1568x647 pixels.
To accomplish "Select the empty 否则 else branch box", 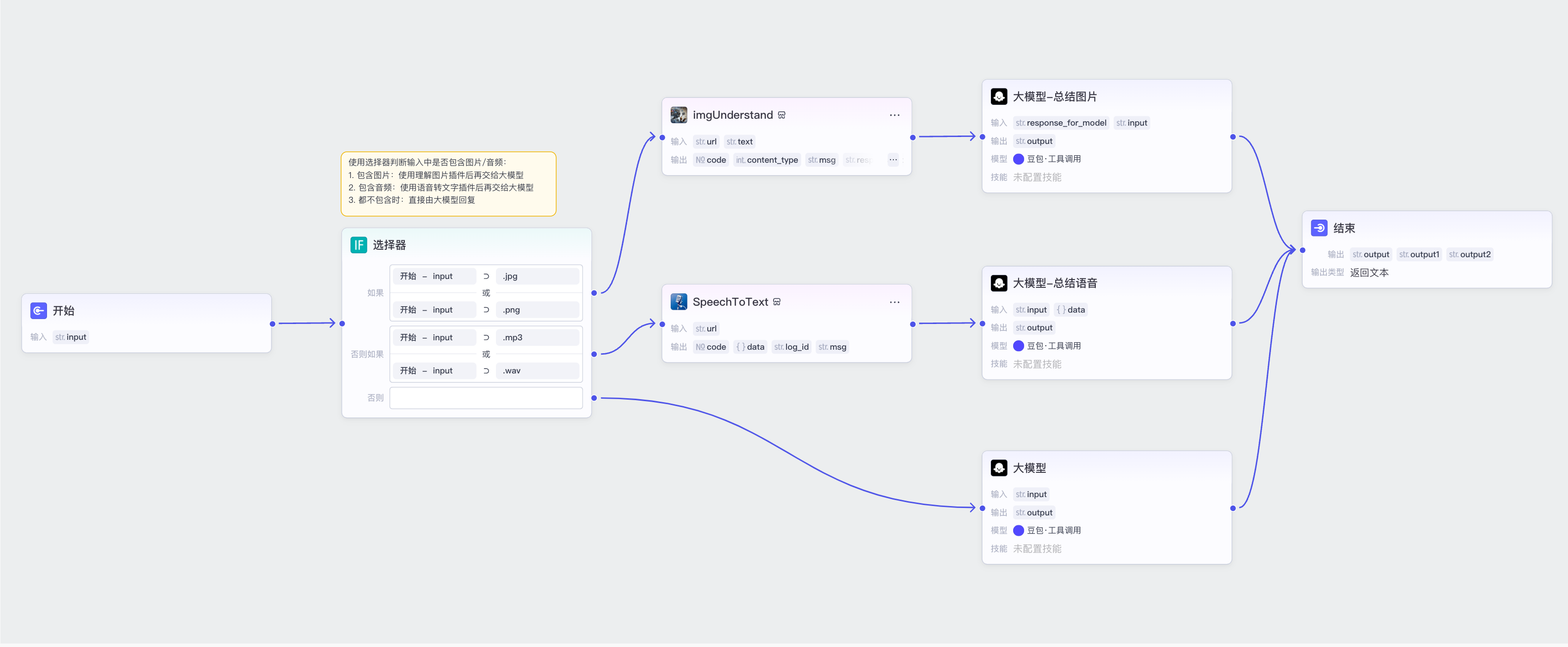I will pyautogui.click(x=486, y=398).
